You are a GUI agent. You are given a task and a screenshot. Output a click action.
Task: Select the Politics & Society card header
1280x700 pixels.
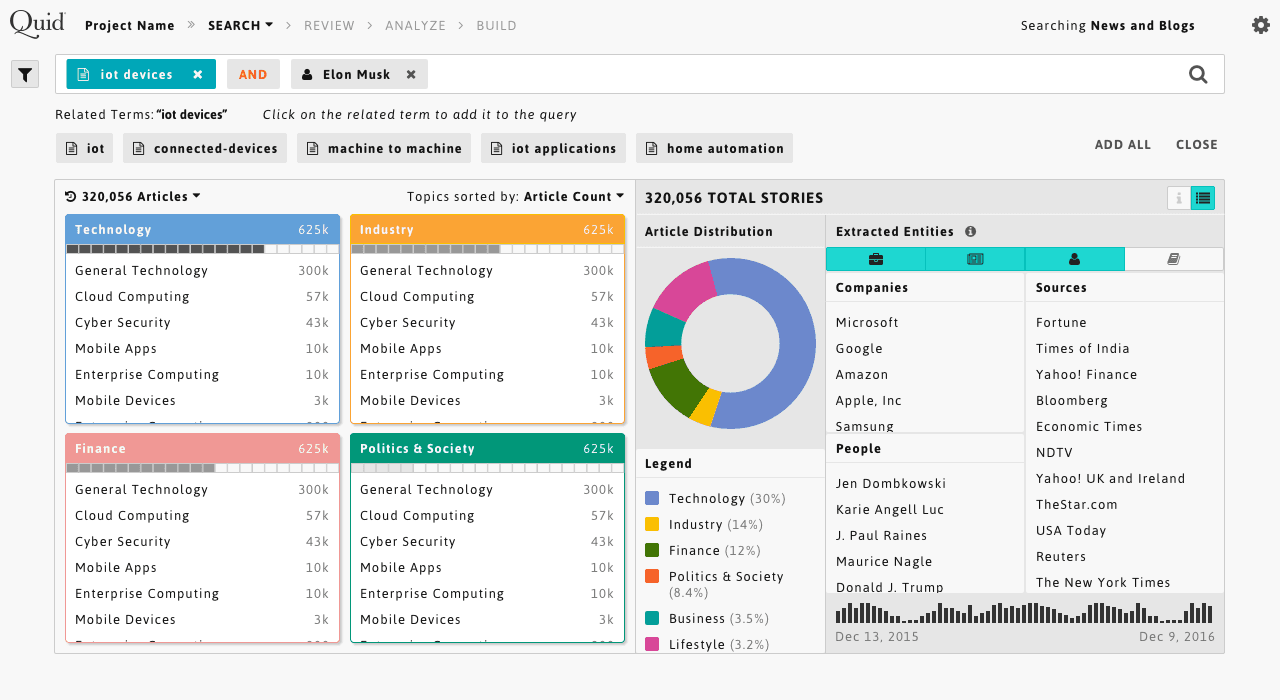pyautogui.click(x=487, y=449)
